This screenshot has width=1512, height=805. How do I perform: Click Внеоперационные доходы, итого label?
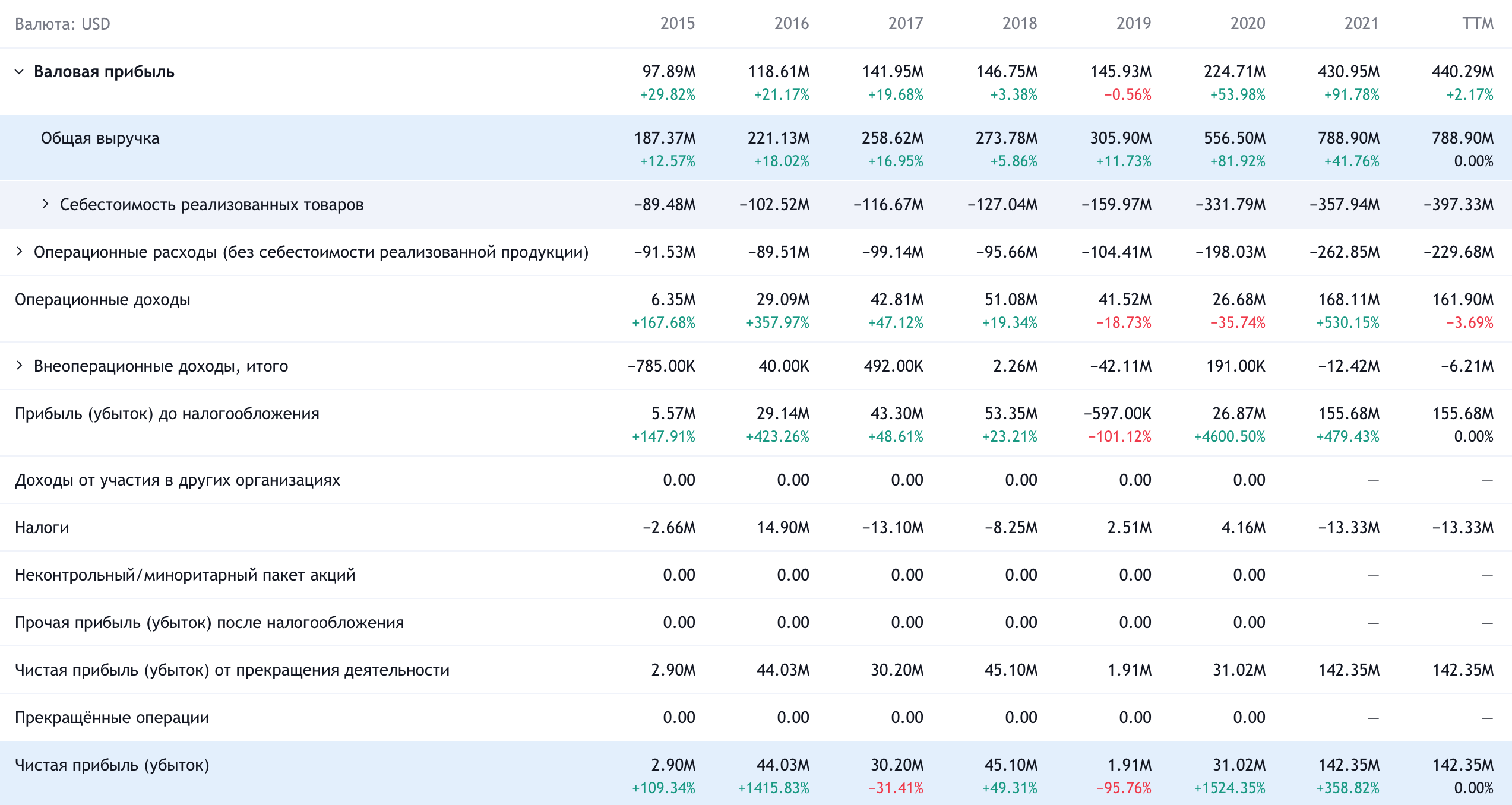[x=161, y=366]
